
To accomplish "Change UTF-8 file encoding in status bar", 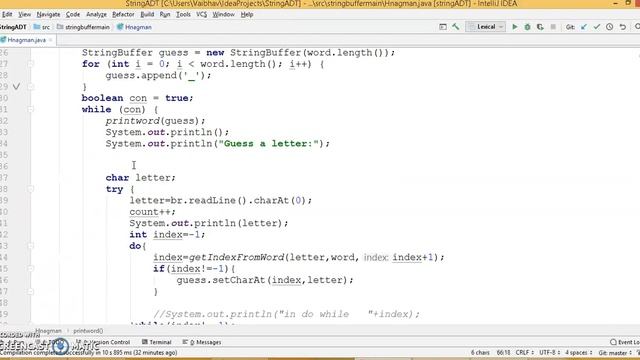I will (x=549, y=352).
